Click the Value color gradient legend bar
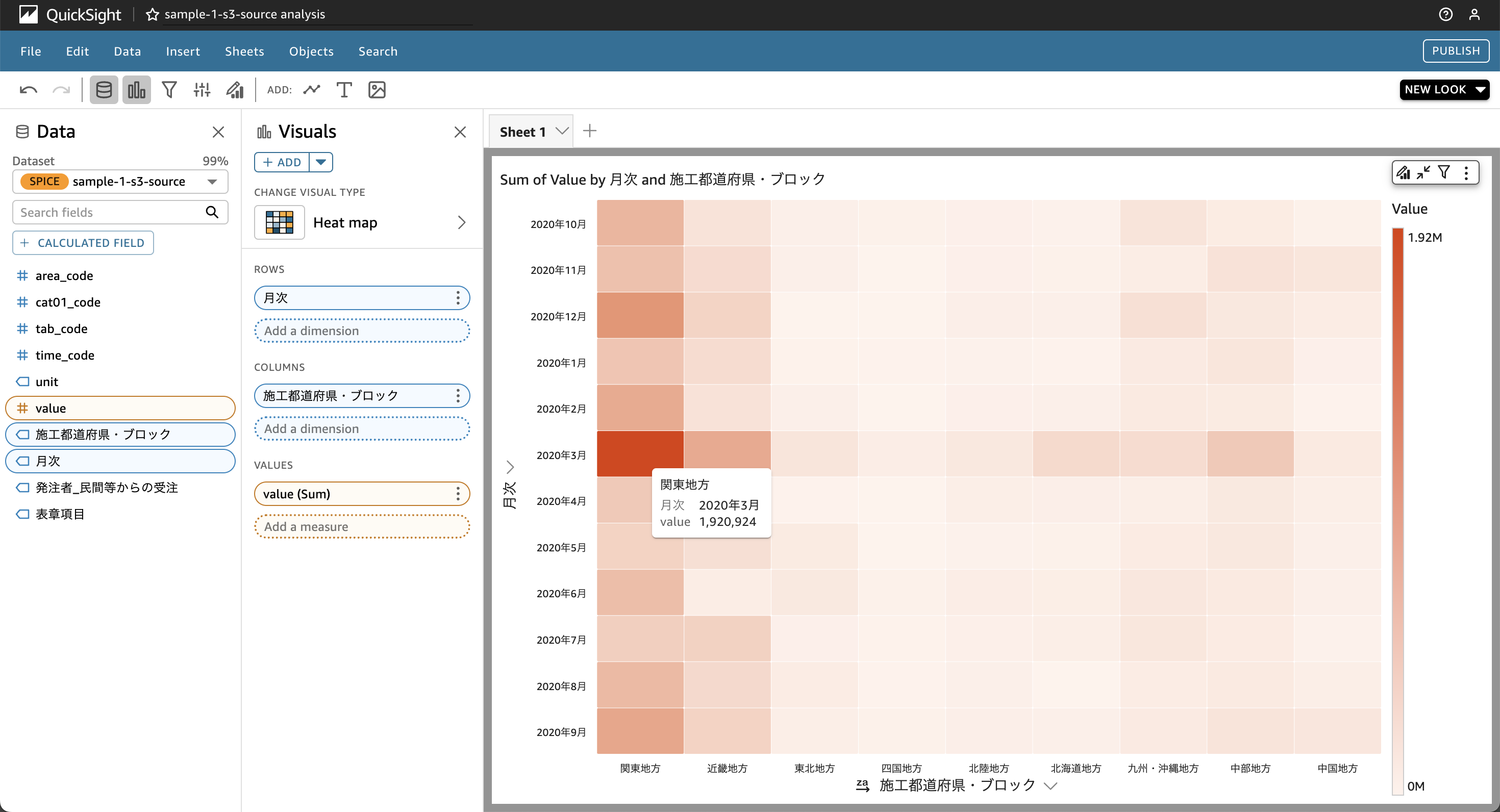The height and width of the screenshot is (812, 1500). [1397, 511]
